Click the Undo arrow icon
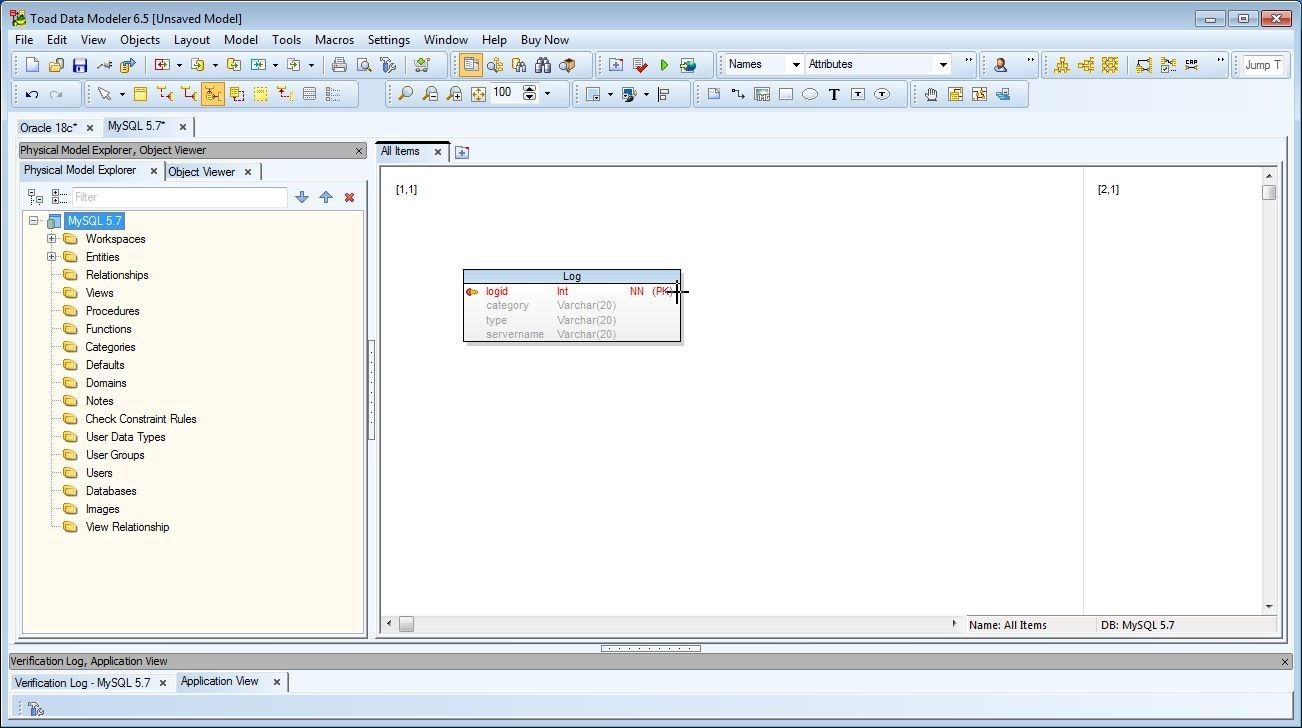The height and width of the screenshot is (728, 1302). coord(32,94)
